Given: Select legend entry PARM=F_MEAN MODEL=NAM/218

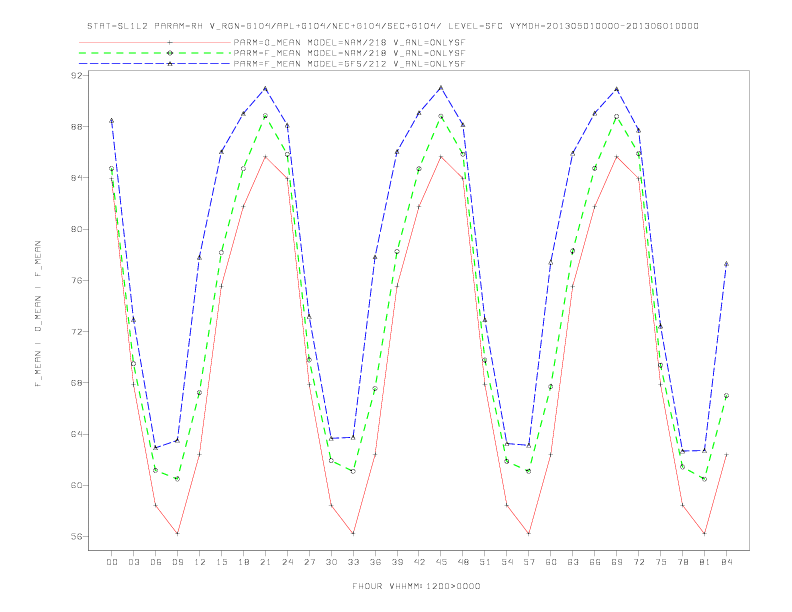Looking at the screenshot, I should tap(349, 53).
